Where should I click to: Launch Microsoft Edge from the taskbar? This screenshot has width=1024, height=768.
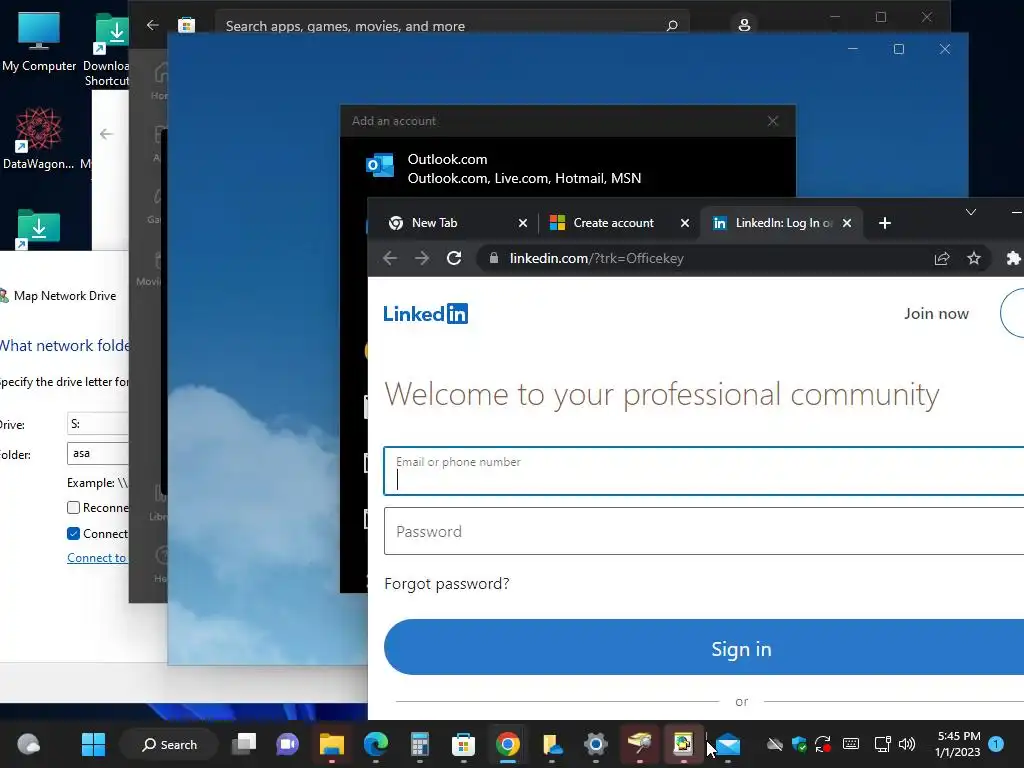(376, 744)
